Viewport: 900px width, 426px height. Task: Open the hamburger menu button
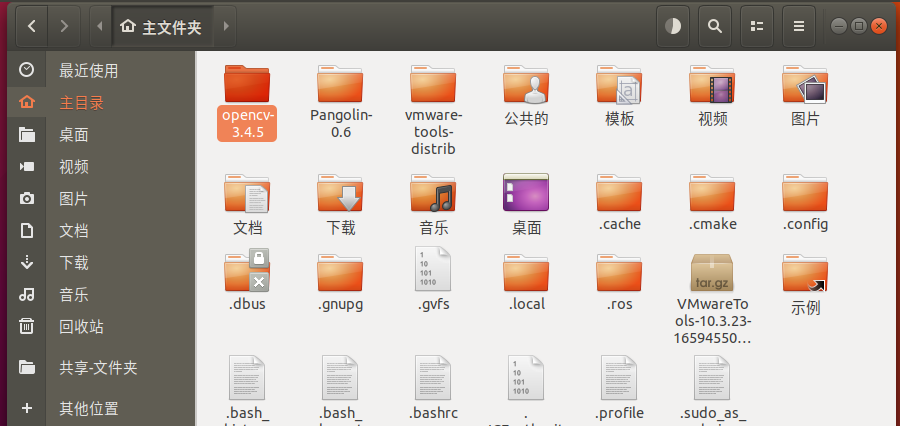(x=799, y=26)
